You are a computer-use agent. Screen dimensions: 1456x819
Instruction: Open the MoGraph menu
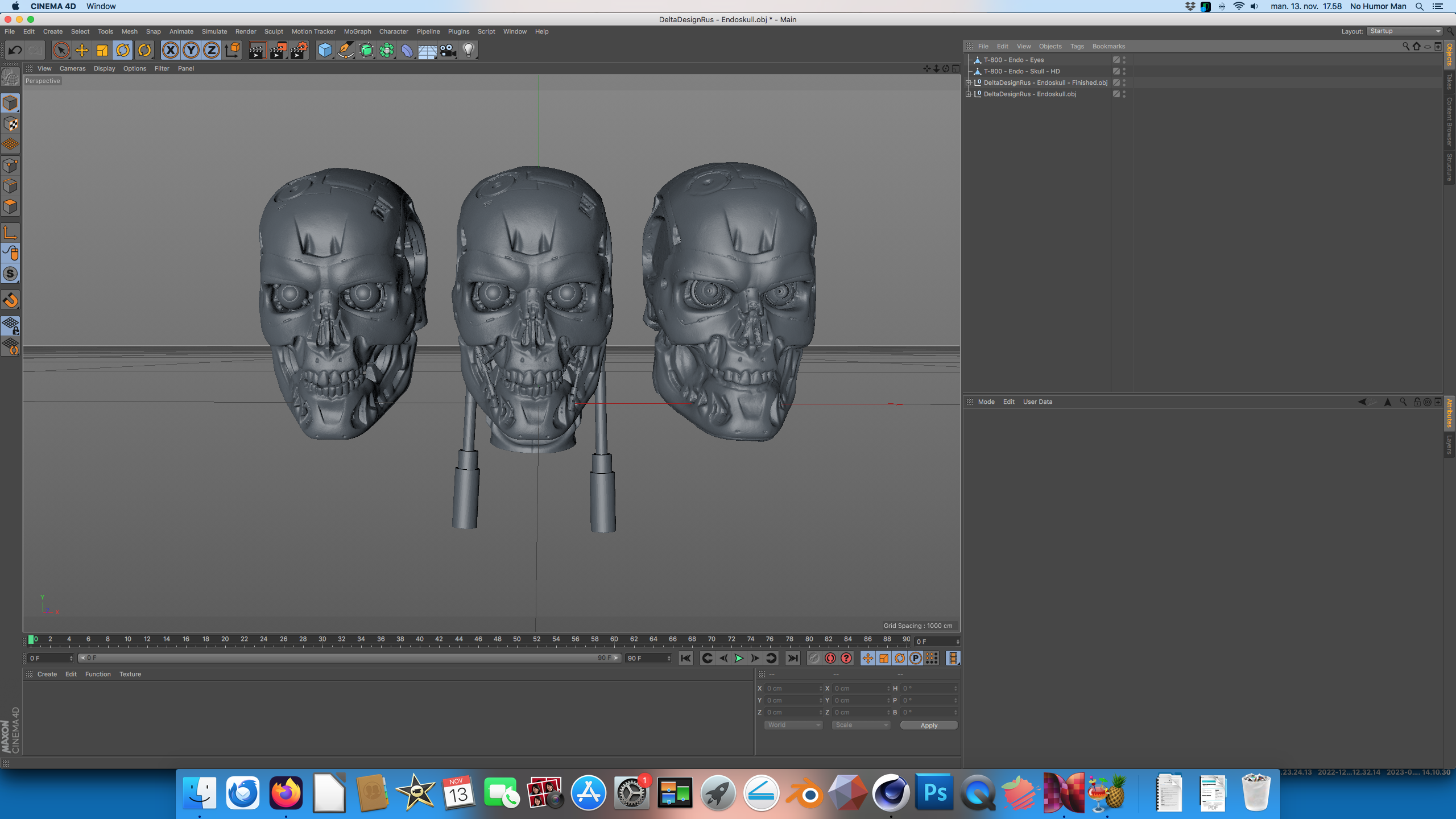[x=357, y=31]
